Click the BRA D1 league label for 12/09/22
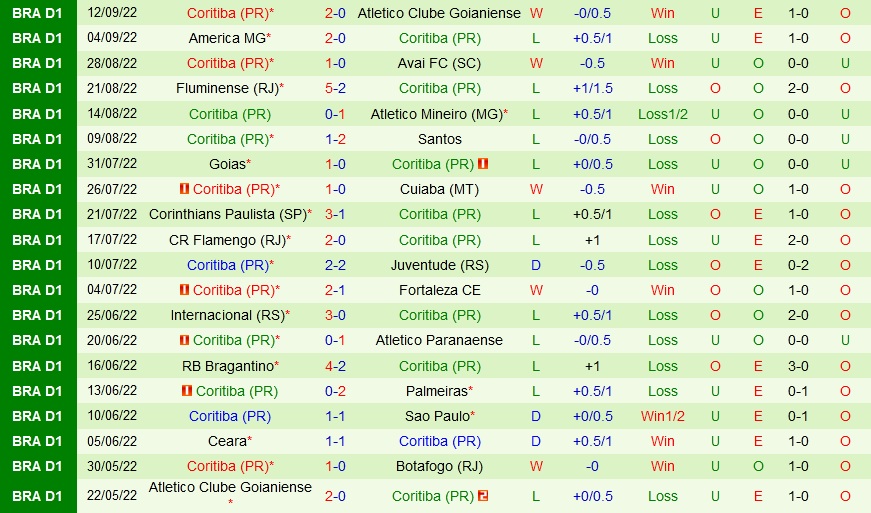Viewport: 871px width, 513px height. pyautogui.click(x=38, y=13)
